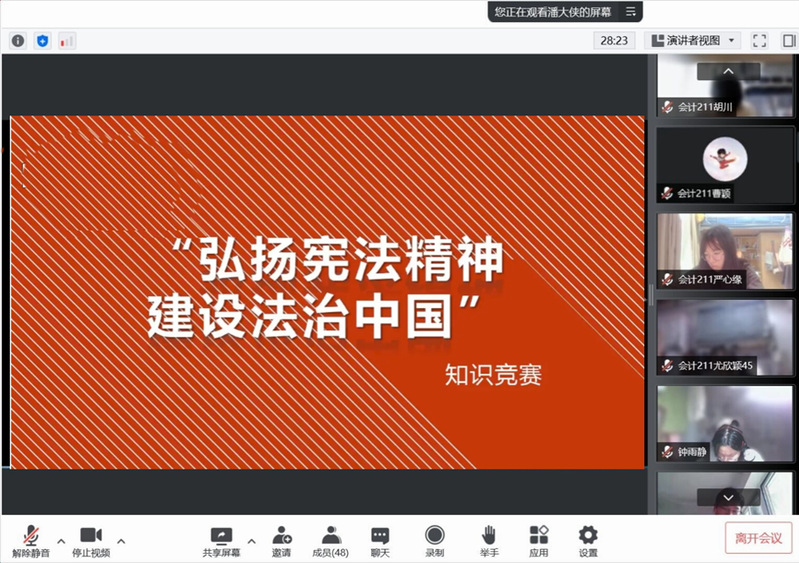The height and width of the screenshot is (563, 799).
Task: Expand audio options arrow beside mute
Action: coord(61,540)
